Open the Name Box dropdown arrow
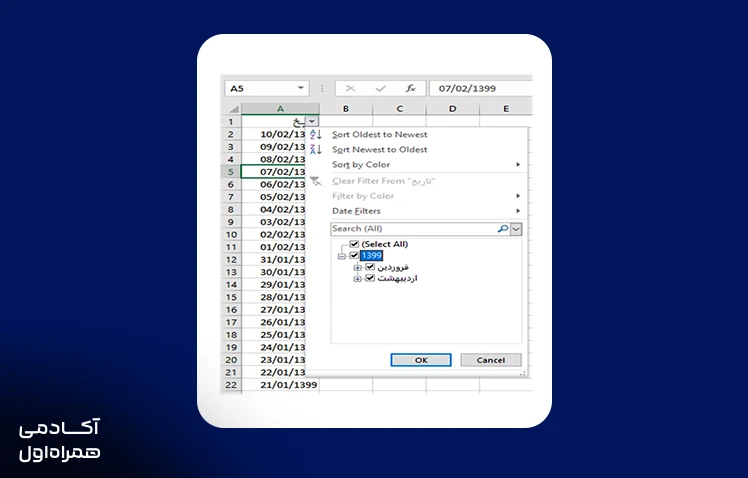Image resolution: width=748 pixels, height=478 pixels. (x=301, y=88)
